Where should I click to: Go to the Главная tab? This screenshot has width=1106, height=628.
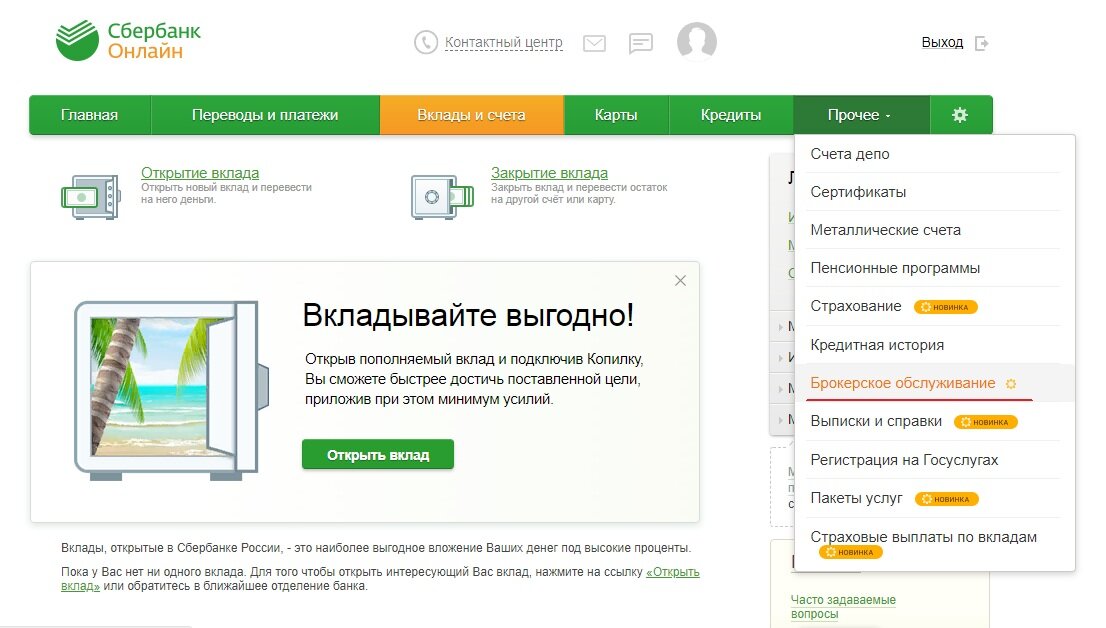point(90,115)
